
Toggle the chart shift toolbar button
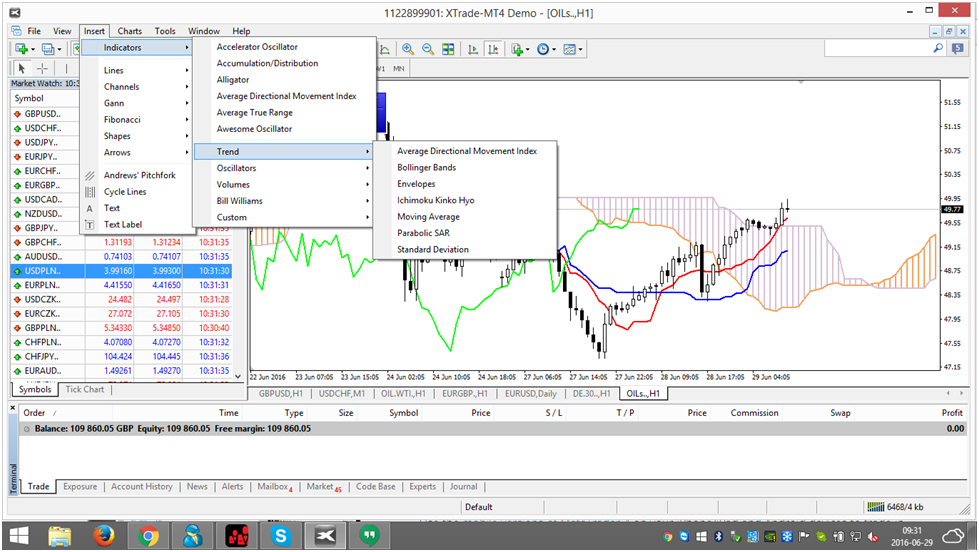[x=494, y=49]
